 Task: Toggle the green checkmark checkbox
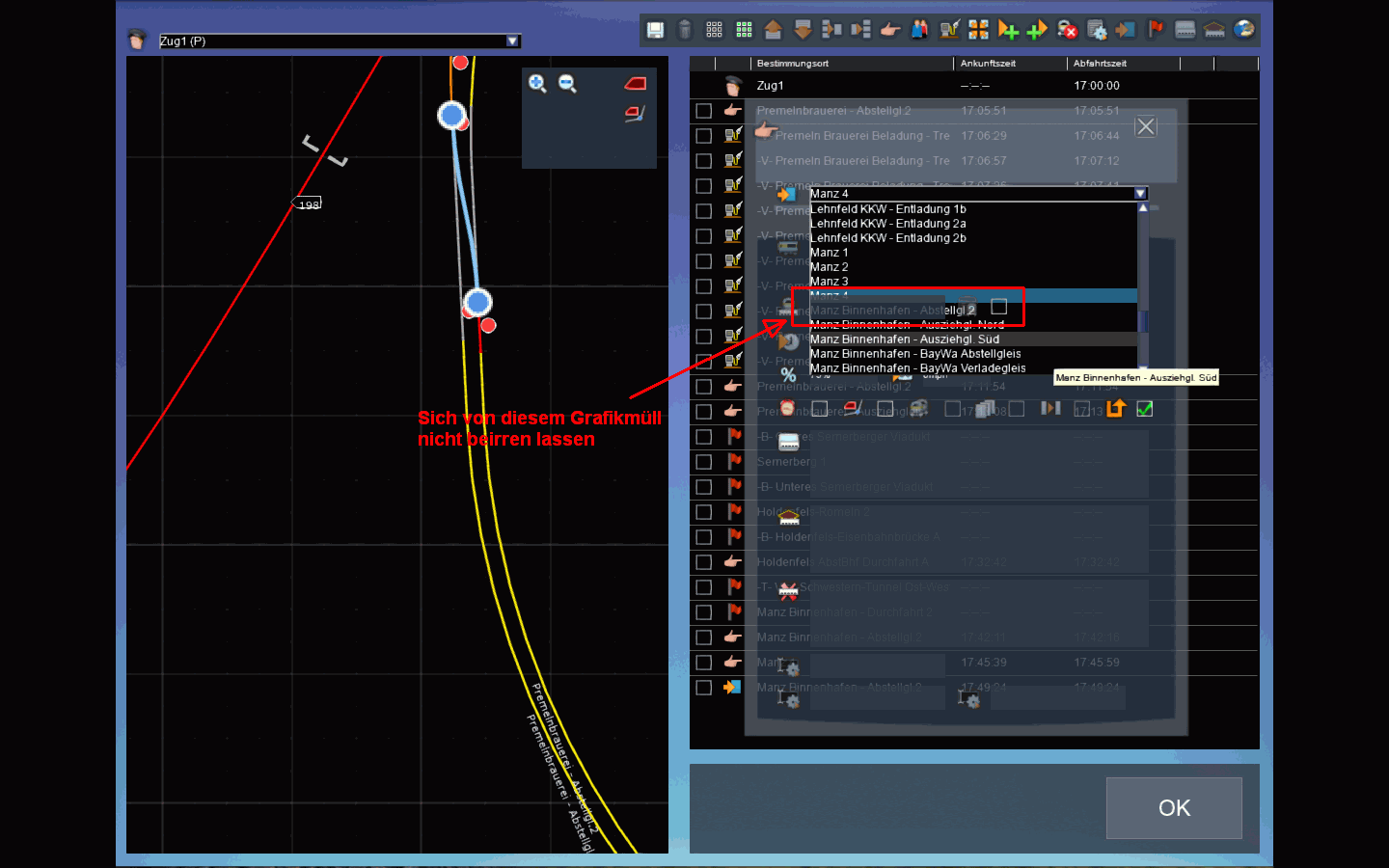point(1145,409)
